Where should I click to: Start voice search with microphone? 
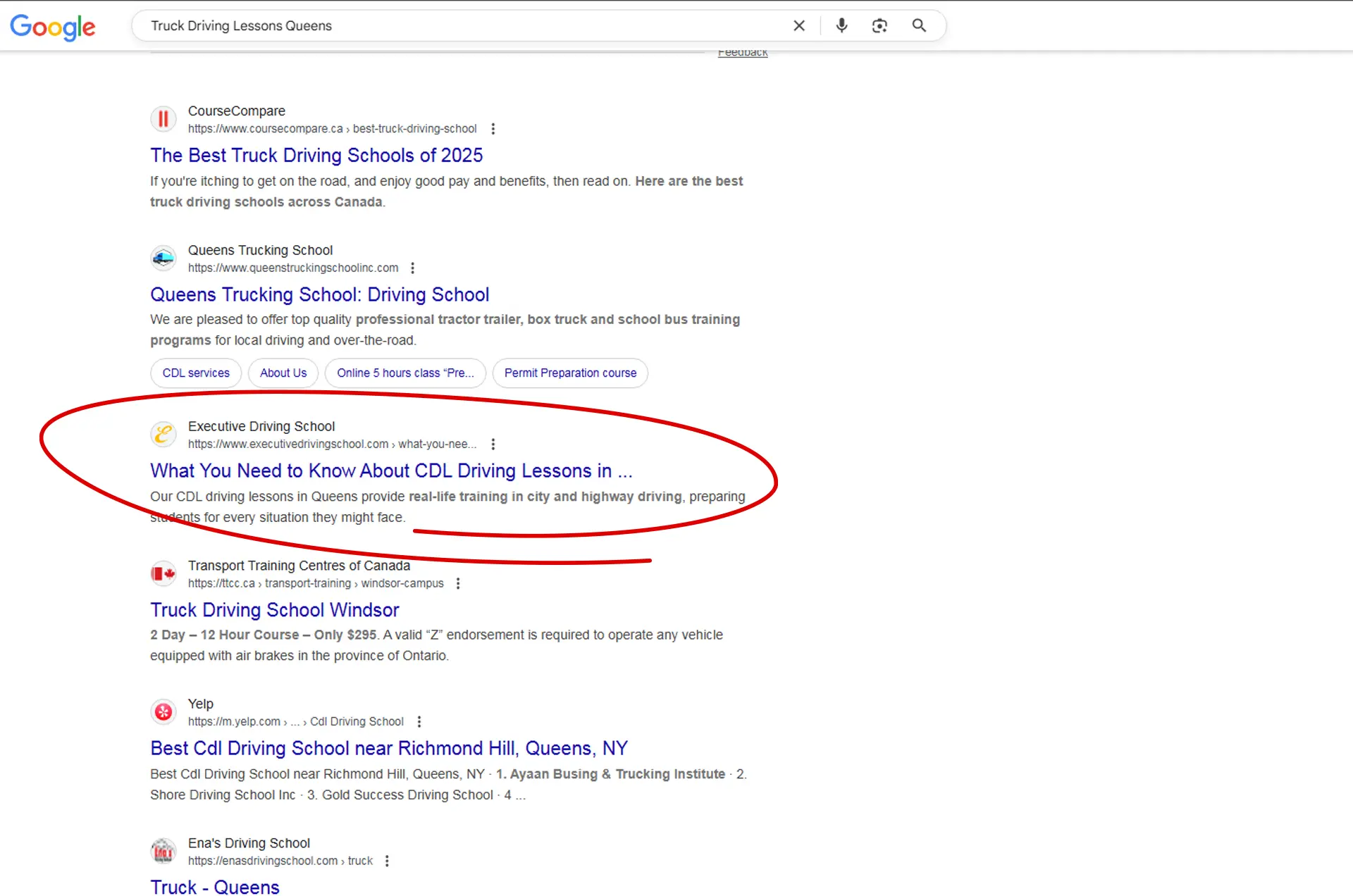841,26
